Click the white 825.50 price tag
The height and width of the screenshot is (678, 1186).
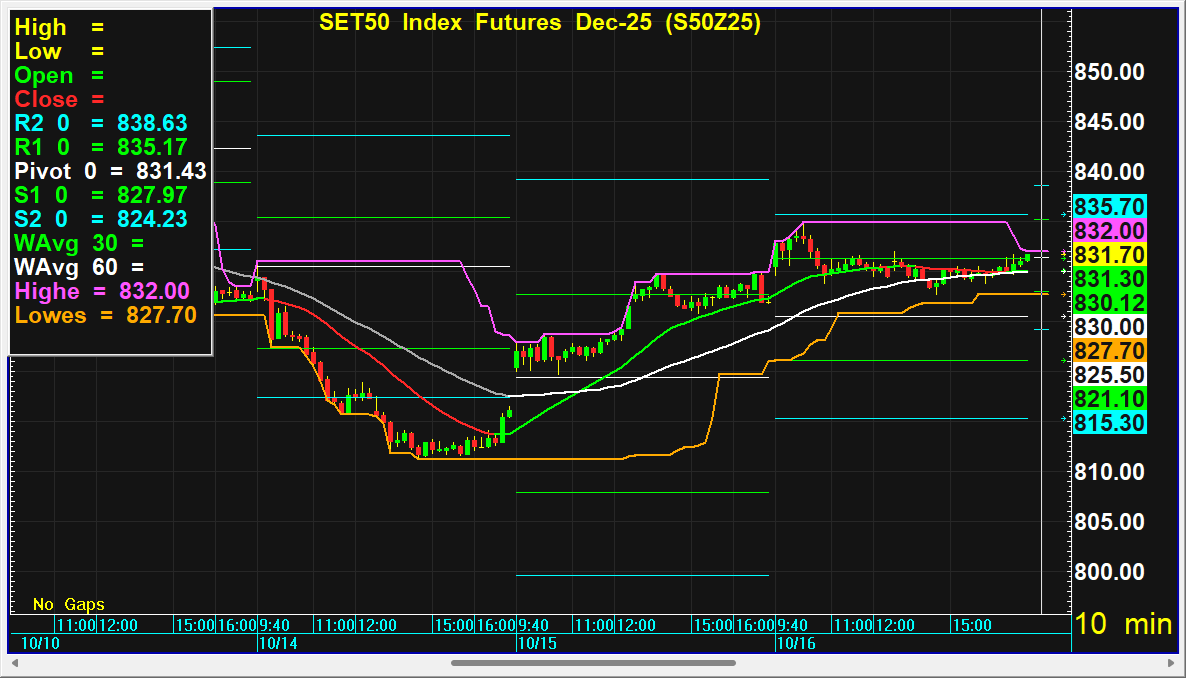1109,375
